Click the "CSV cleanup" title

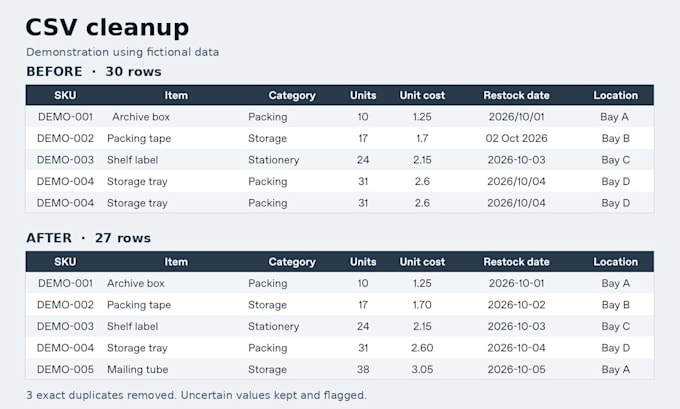click(x=107, y=28)
